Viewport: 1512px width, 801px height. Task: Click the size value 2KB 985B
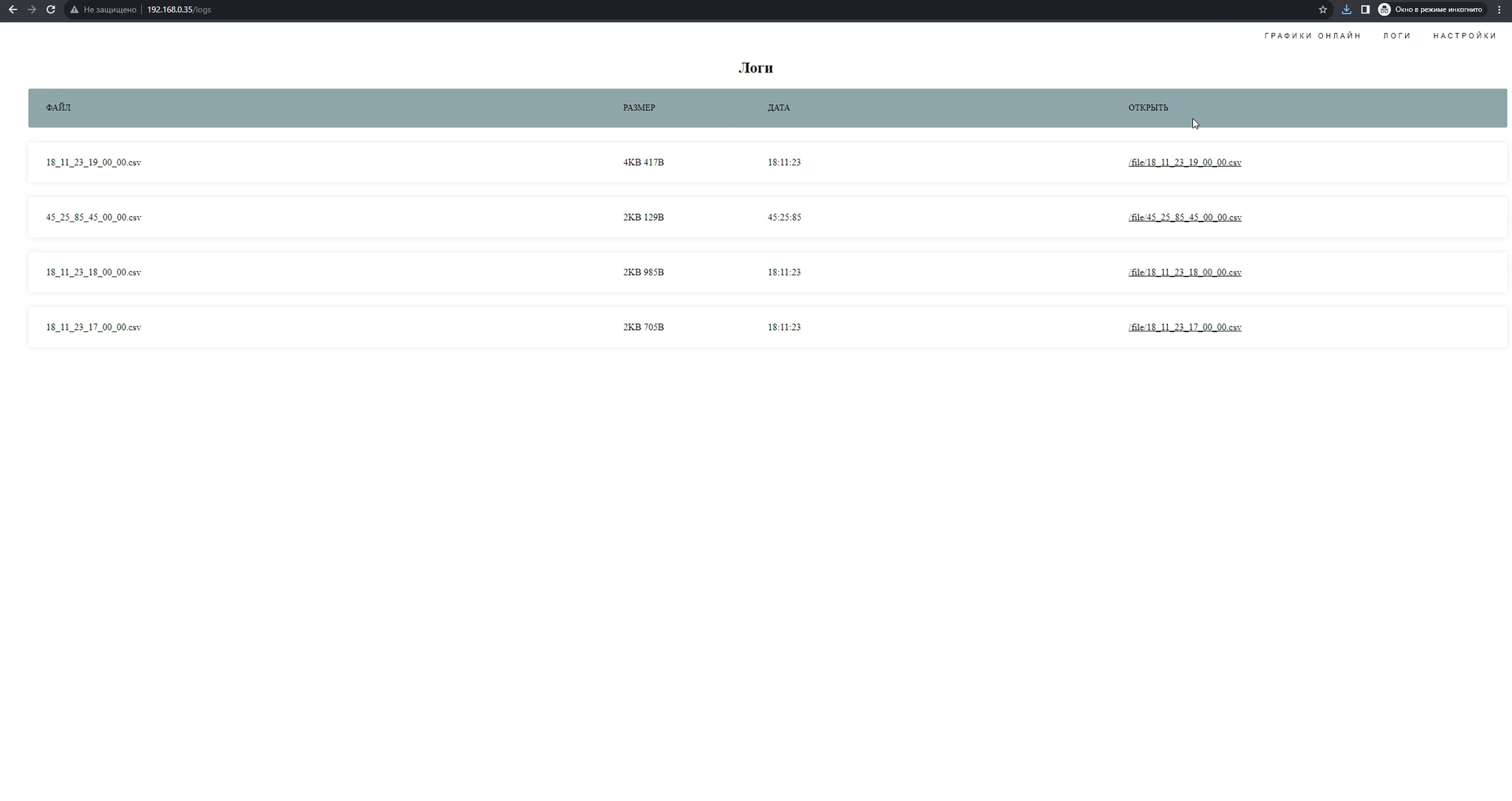pyautogui.click(x=643, y=272)
